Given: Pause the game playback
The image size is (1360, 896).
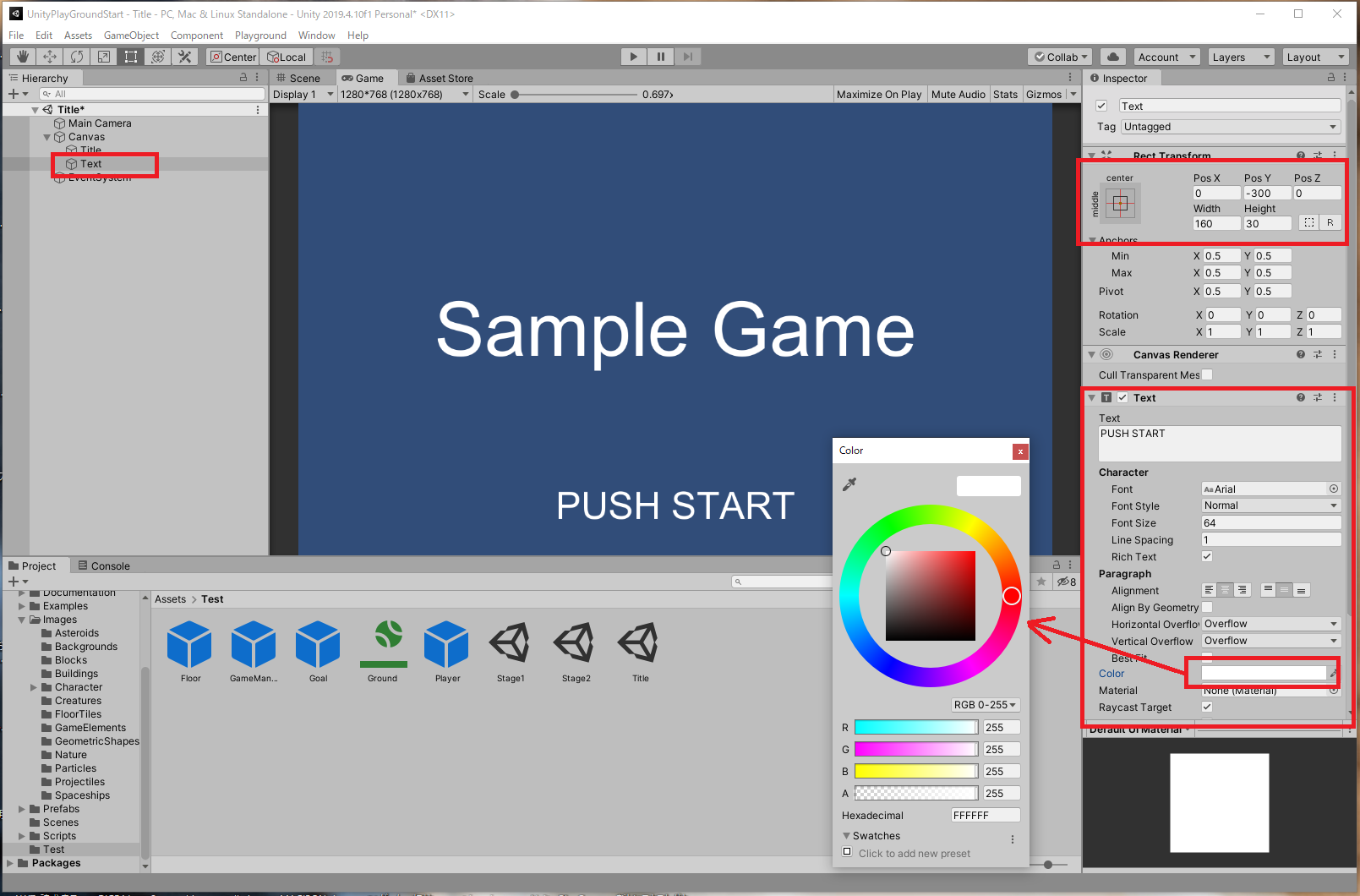Looking at the screenshot, I should click(661, 57).
